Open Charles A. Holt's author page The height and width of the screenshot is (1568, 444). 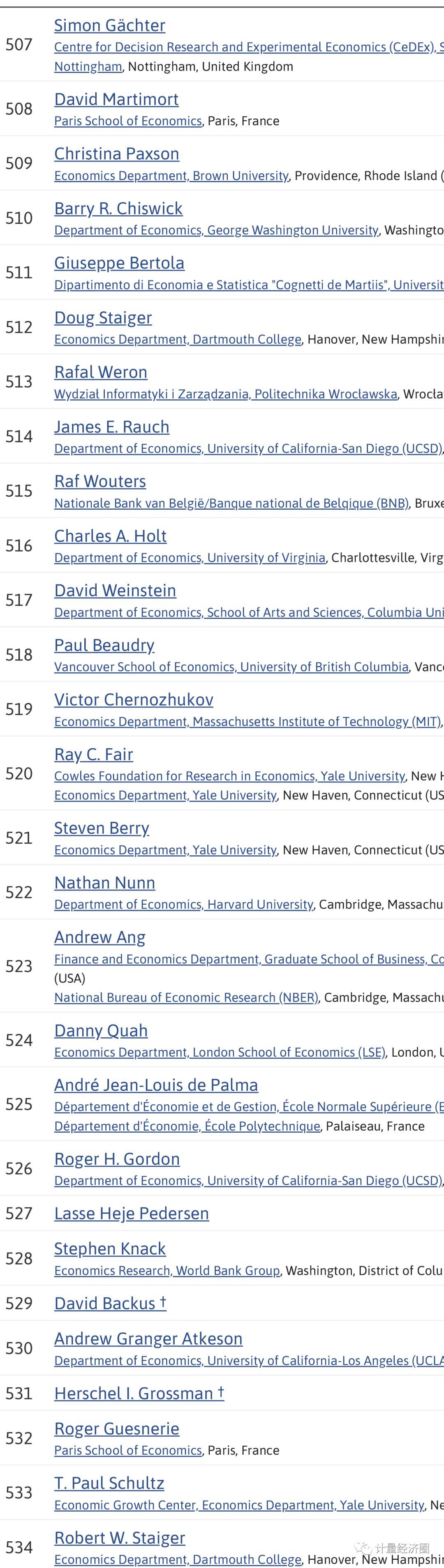110,536
